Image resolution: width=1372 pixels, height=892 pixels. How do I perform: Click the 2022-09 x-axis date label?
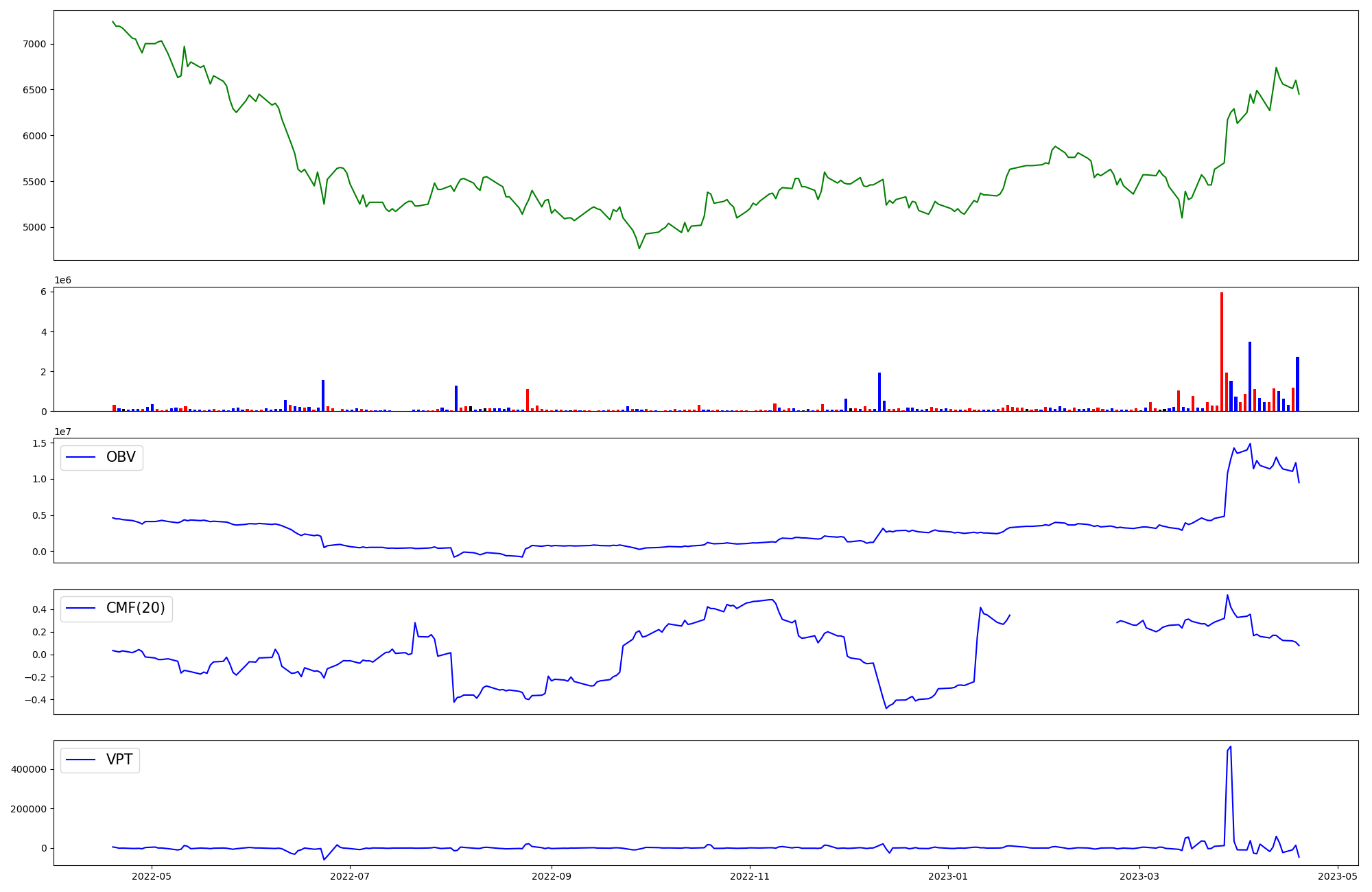pyautogui.click(x=551, y=876)
